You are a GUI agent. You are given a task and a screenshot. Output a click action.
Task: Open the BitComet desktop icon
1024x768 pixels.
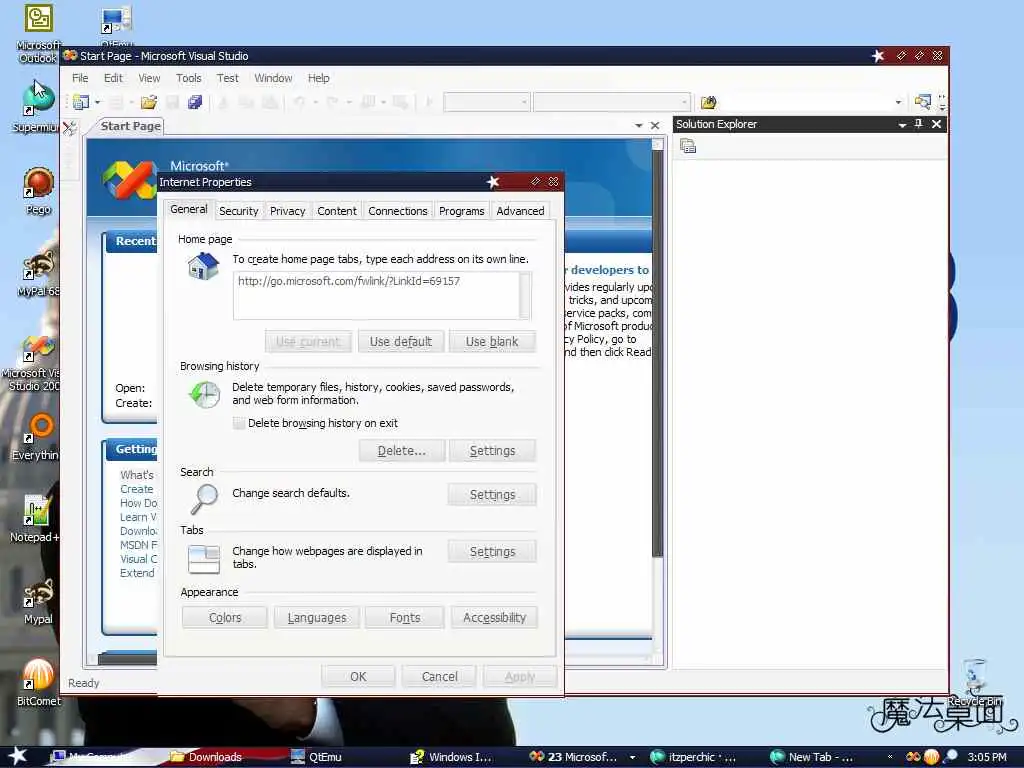pyautogui.click(x=39, y=682)
